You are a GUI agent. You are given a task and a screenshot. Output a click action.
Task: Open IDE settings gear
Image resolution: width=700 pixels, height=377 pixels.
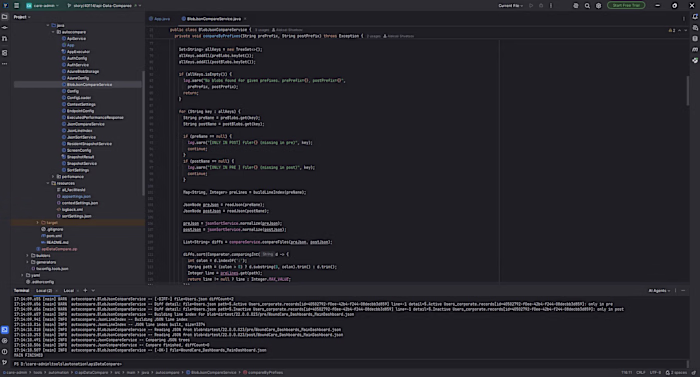[598, 5]
